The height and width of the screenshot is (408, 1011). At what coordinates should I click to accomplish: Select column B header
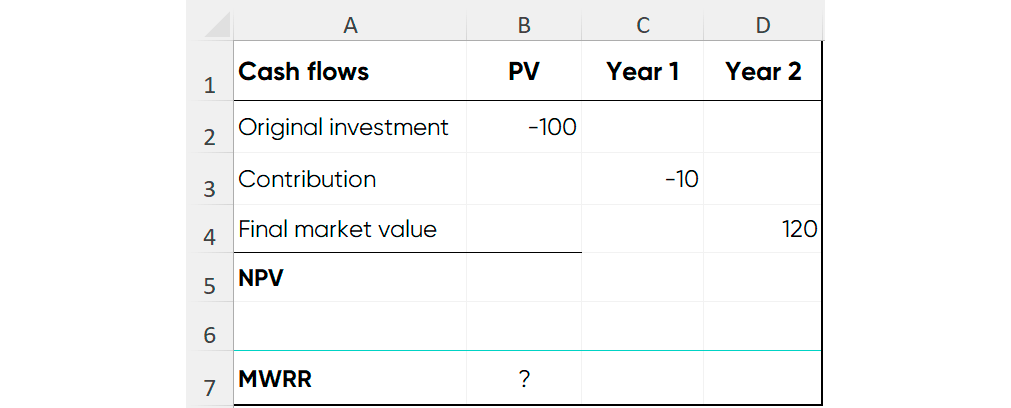click(x=524, y=24)
